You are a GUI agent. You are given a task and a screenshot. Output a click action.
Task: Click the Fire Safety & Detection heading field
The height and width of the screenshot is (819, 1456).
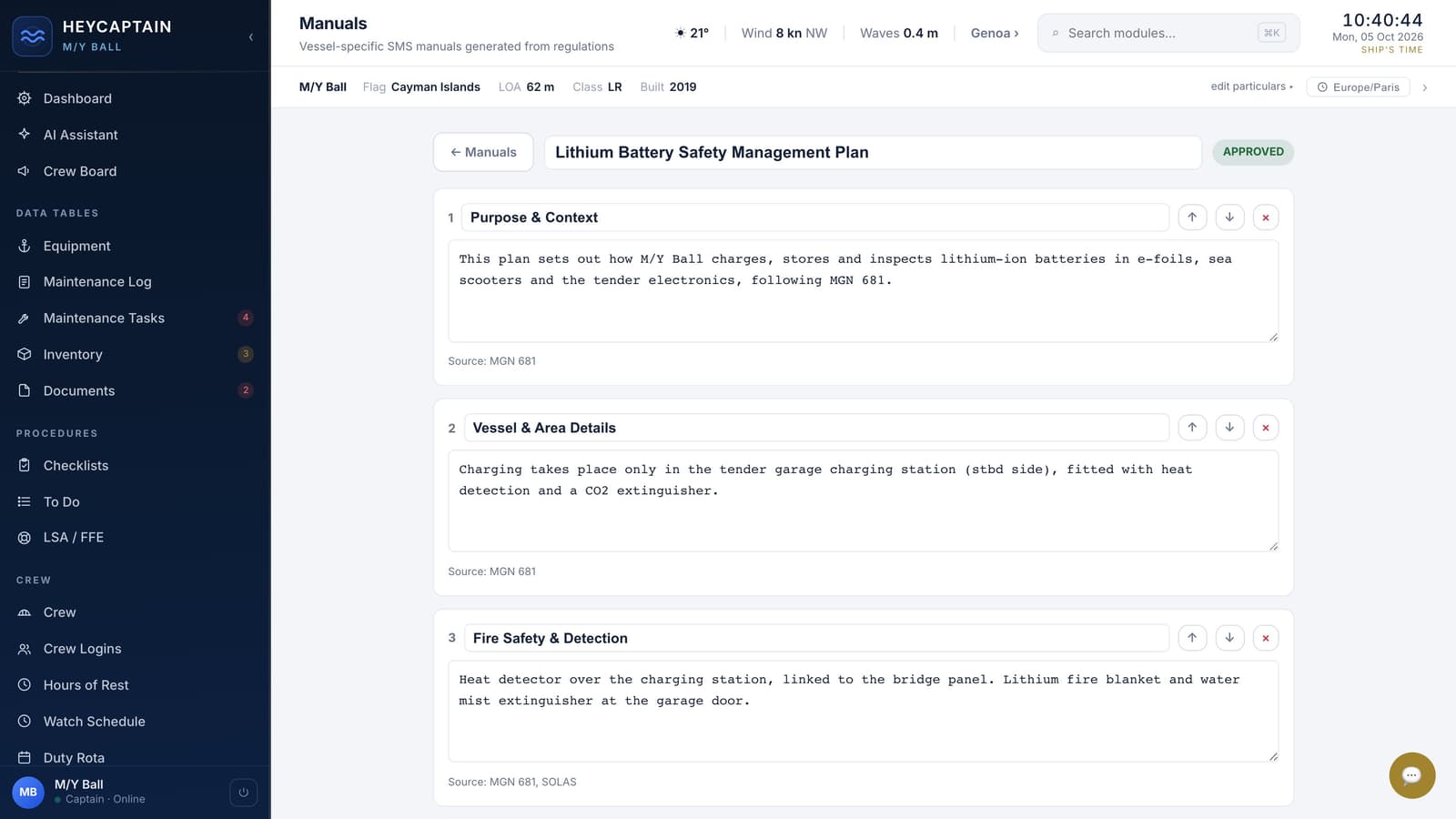coord(816,638)
